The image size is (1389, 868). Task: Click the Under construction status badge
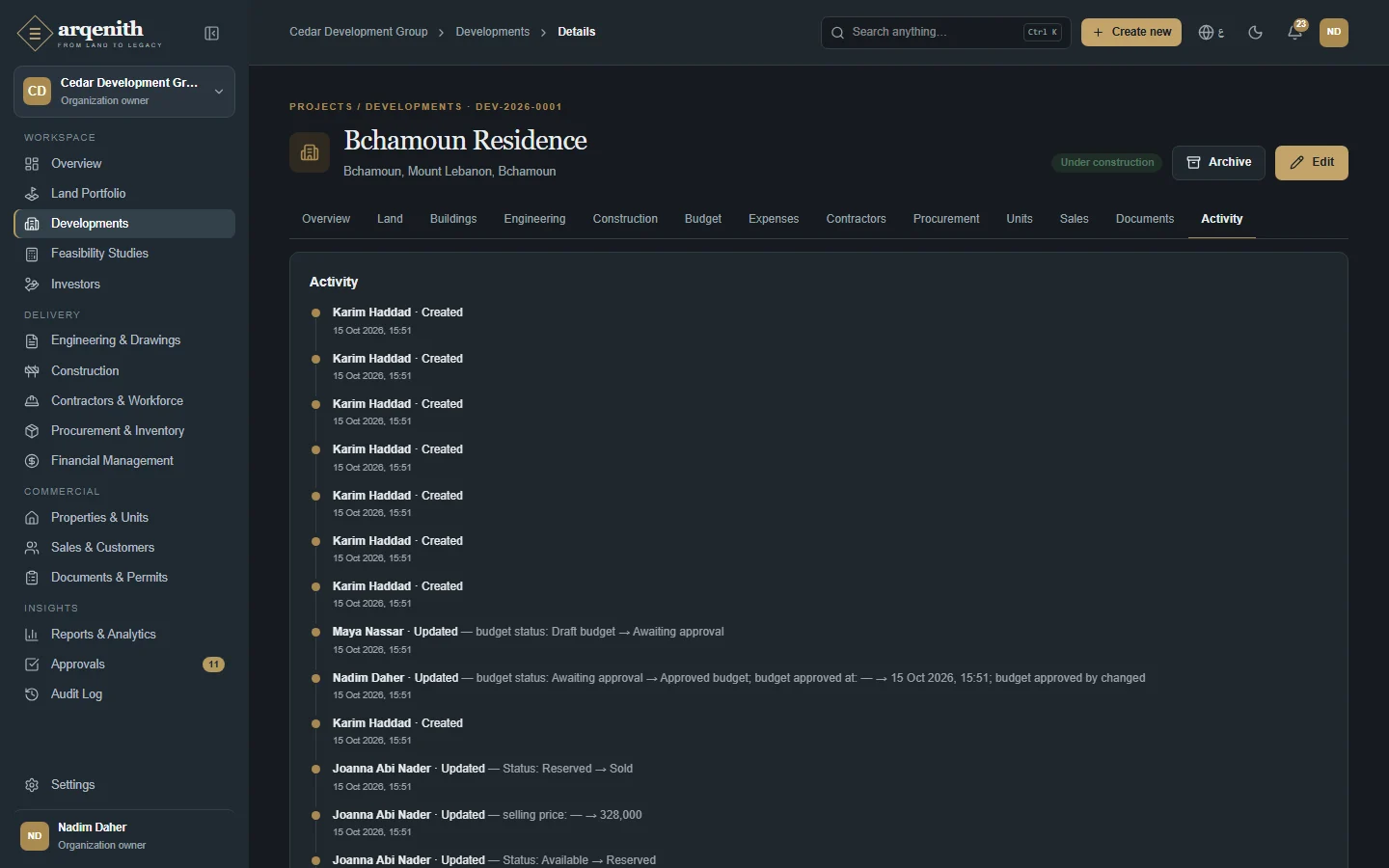pos(1107,163)
